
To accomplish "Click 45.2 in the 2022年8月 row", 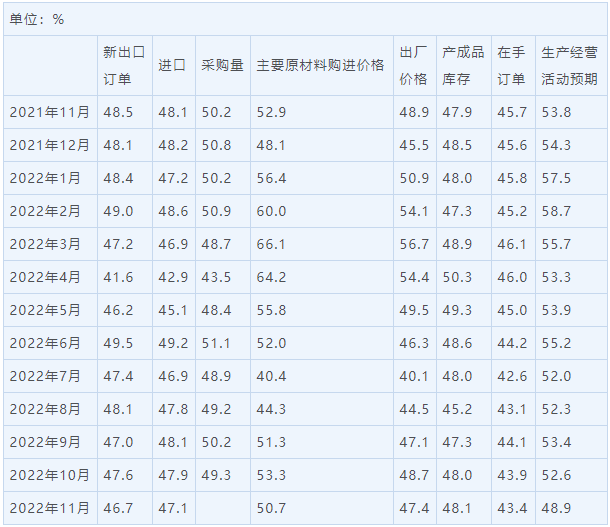I will click(457, 410).
